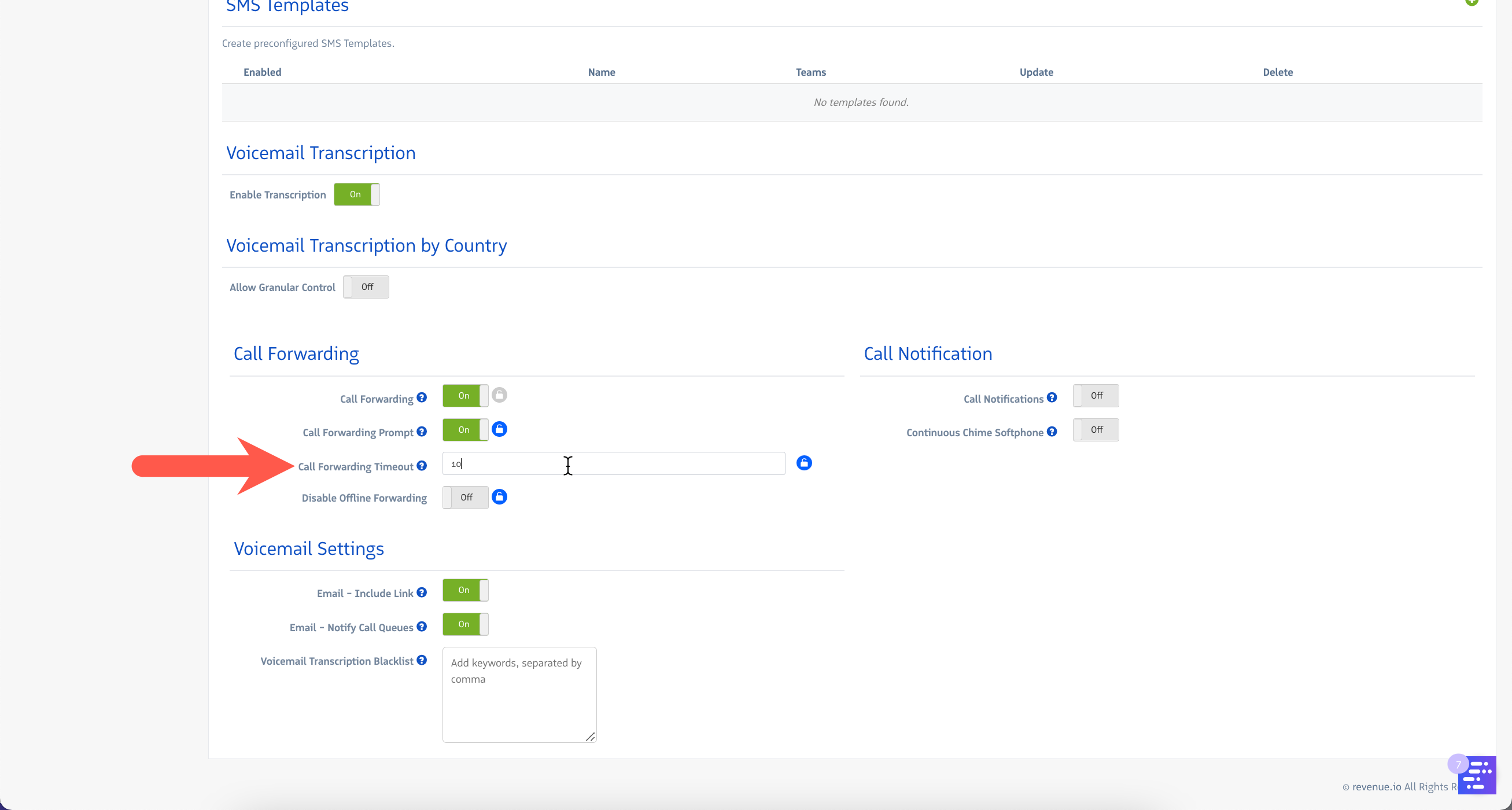1512x810 pixels.
Task: Click lock icon beside Disable Offline Forwarding
Action: point(499,497)
